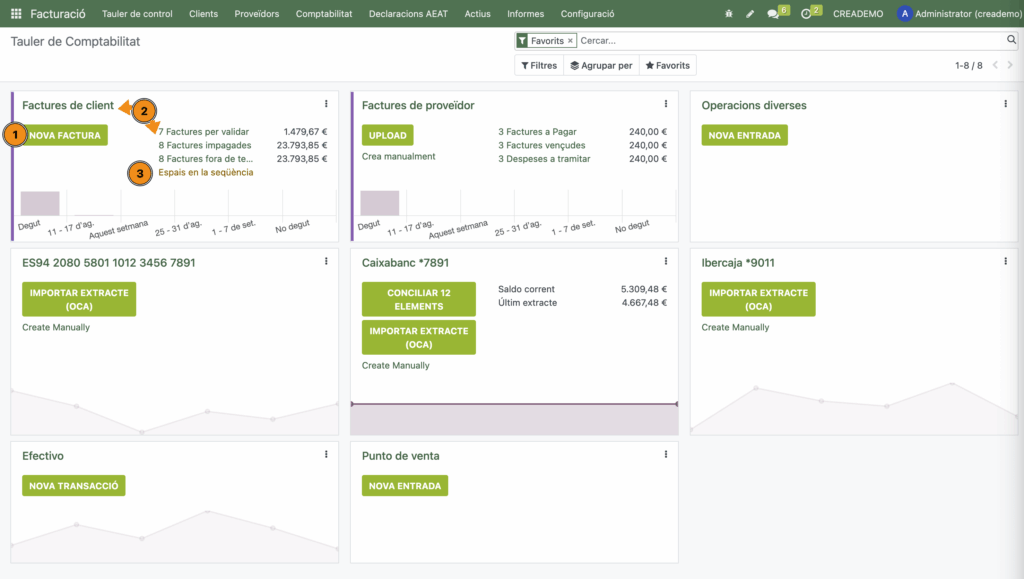The image size is (1024, 579).
Task: Open the Comptabilitat menu
Action: click(x=323, y=14)
